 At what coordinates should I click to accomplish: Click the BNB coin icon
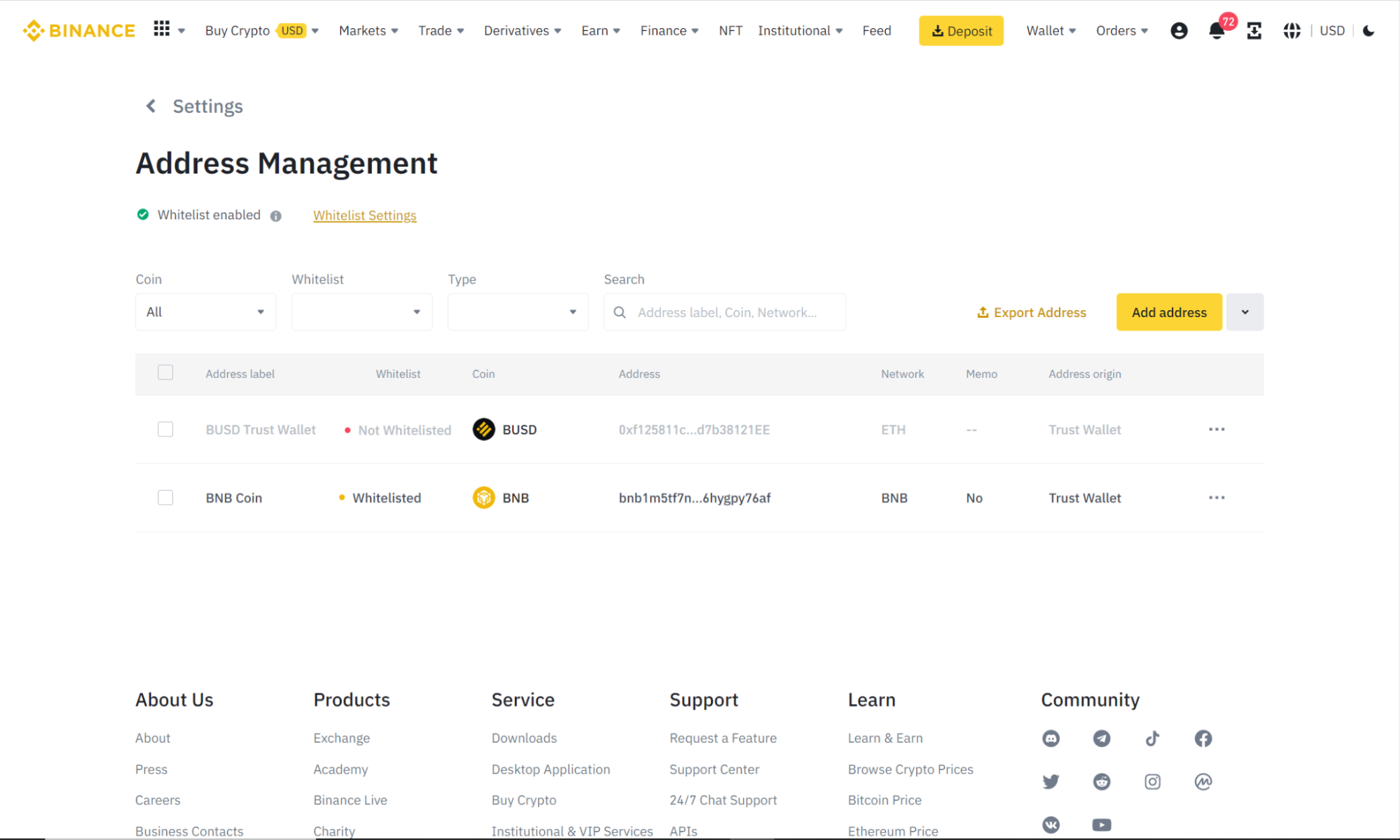[483, 498]
